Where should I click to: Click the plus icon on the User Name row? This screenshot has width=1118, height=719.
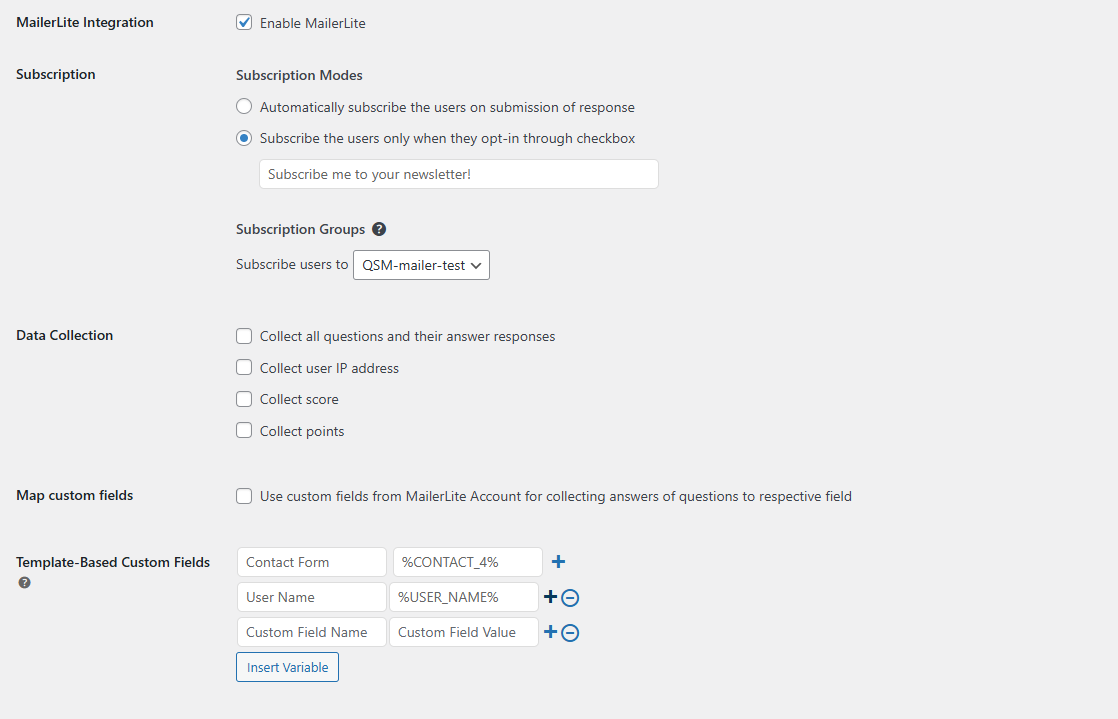(548, 596)
